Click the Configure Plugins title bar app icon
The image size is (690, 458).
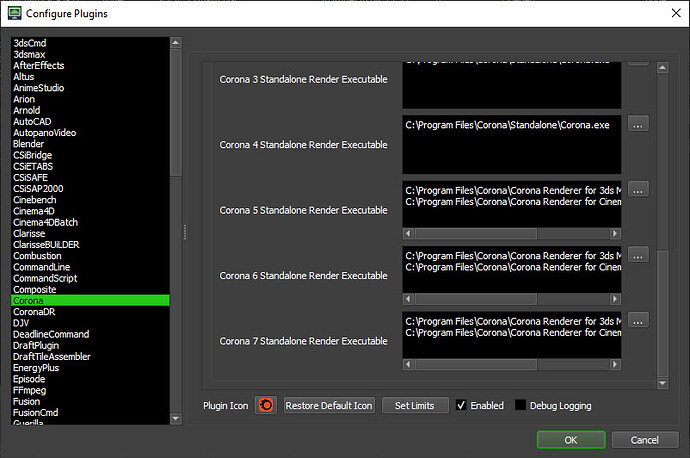point(15,13)
